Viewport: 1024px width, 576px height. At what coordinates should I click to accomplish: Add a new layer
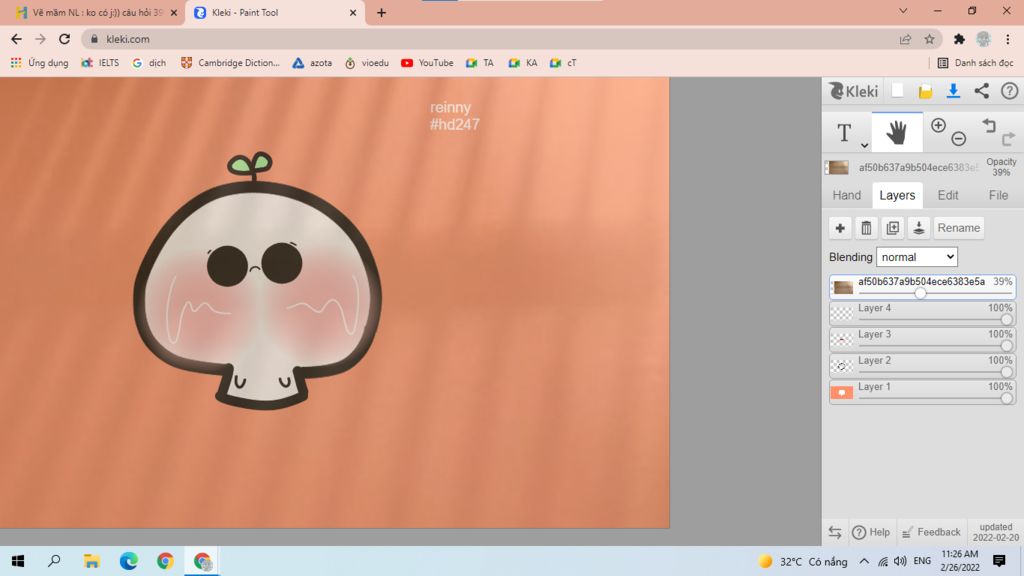pos(840,228)
